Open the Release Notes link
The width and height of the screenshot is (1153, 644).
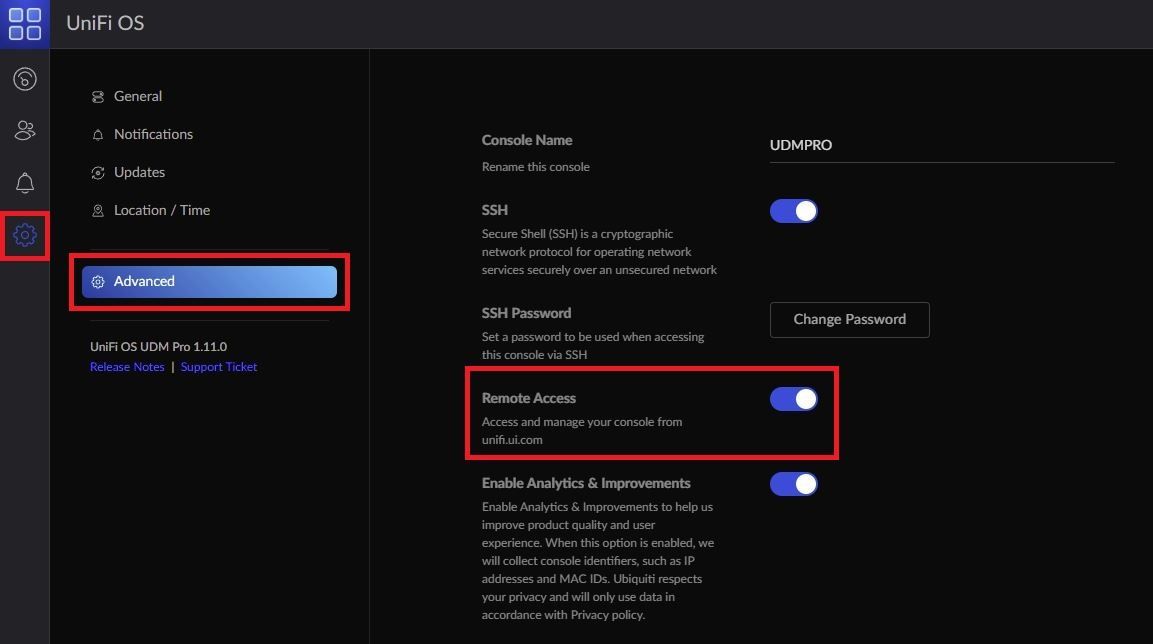coord(127,367)
